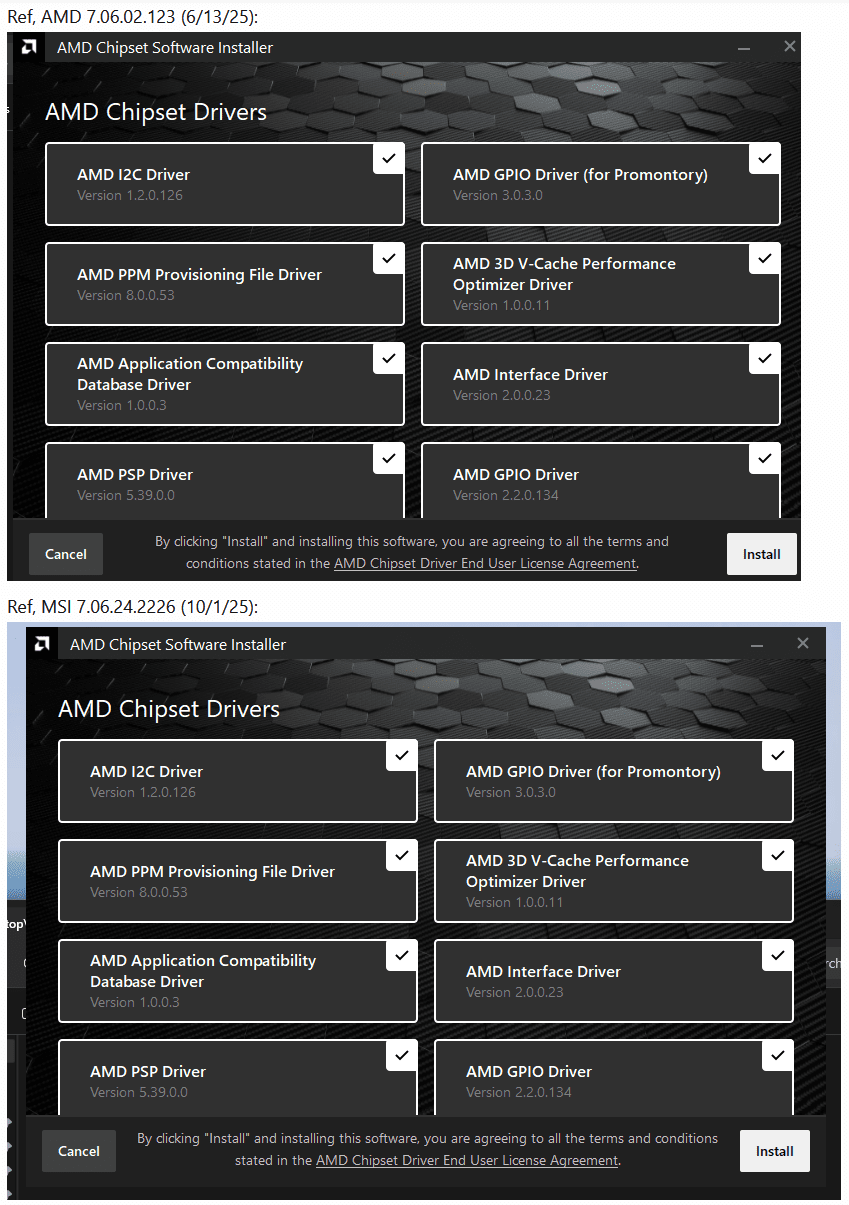Close the MSI 7.06.24.2226 installer window
849x1205 pixels.
pyautogui.click(x=803, y=644)
